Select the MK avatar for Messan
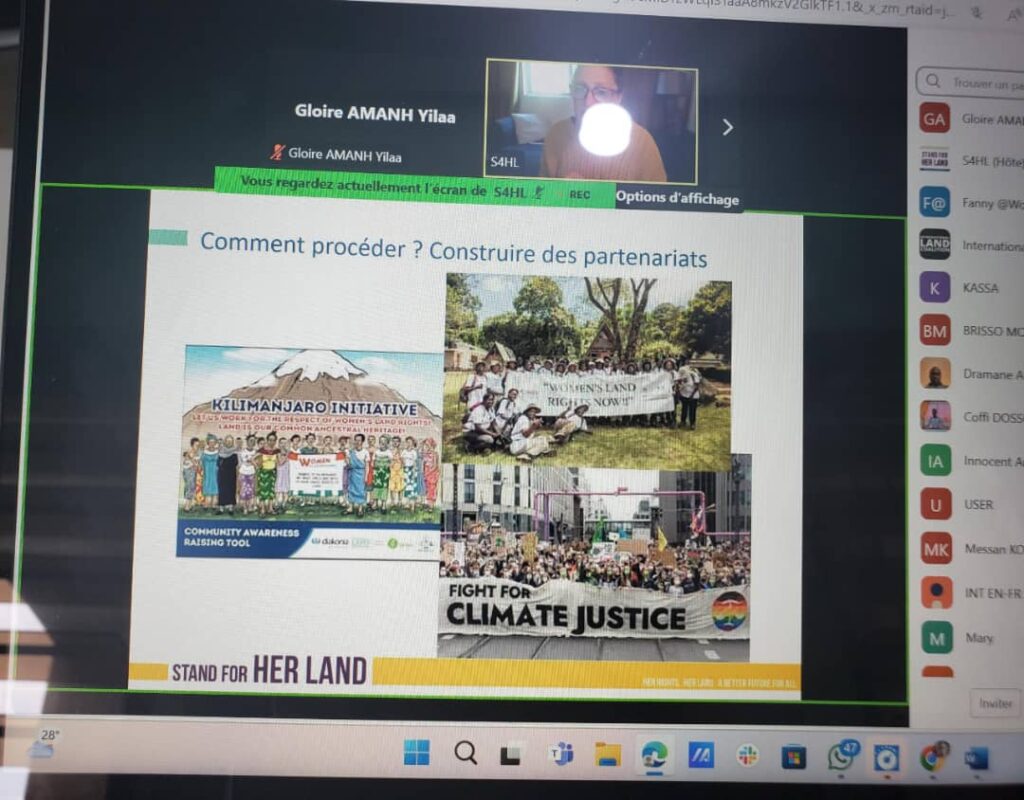 (x=936, y=549)
